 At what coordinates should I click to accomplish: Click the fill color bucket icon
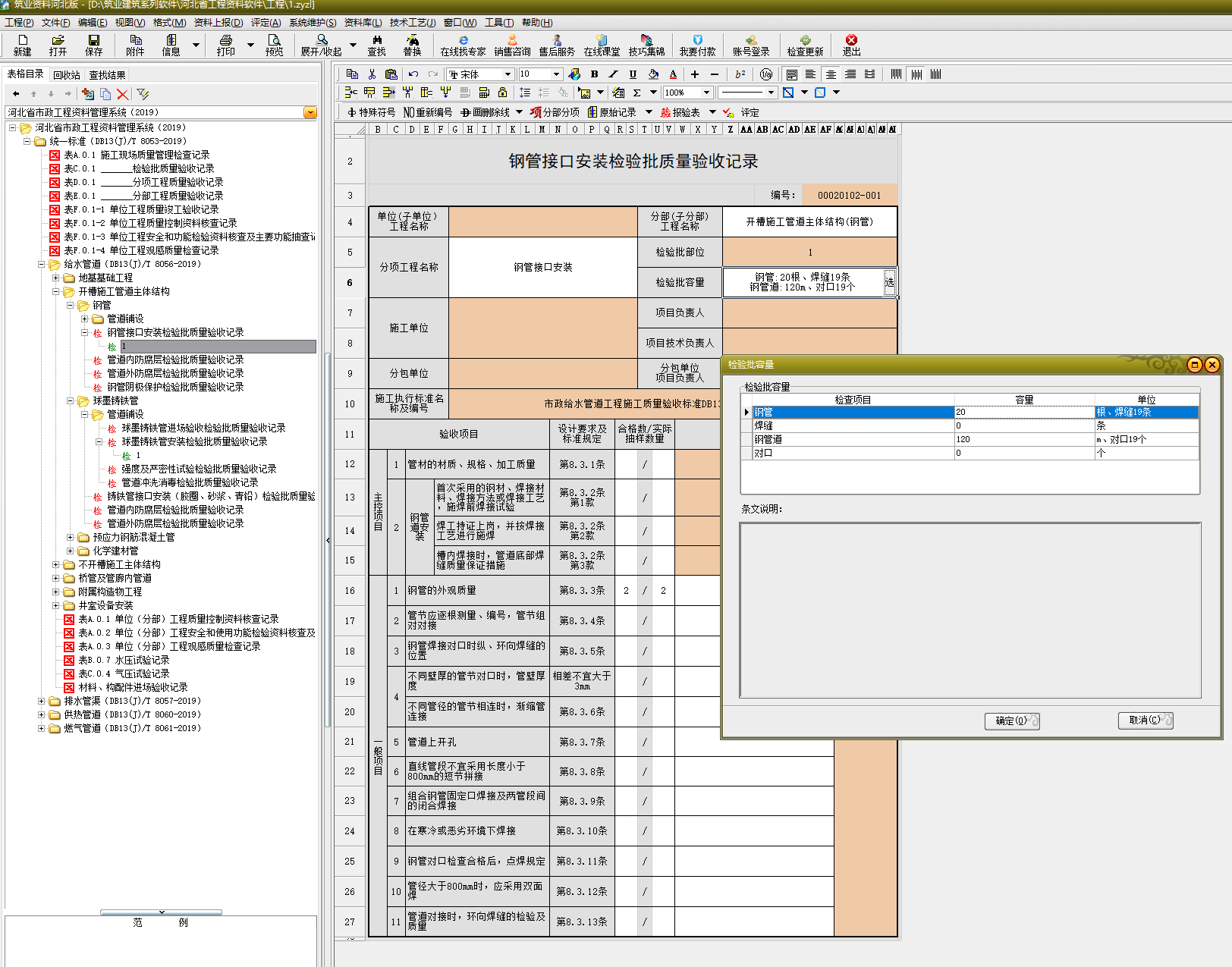[x=653, y=74]
